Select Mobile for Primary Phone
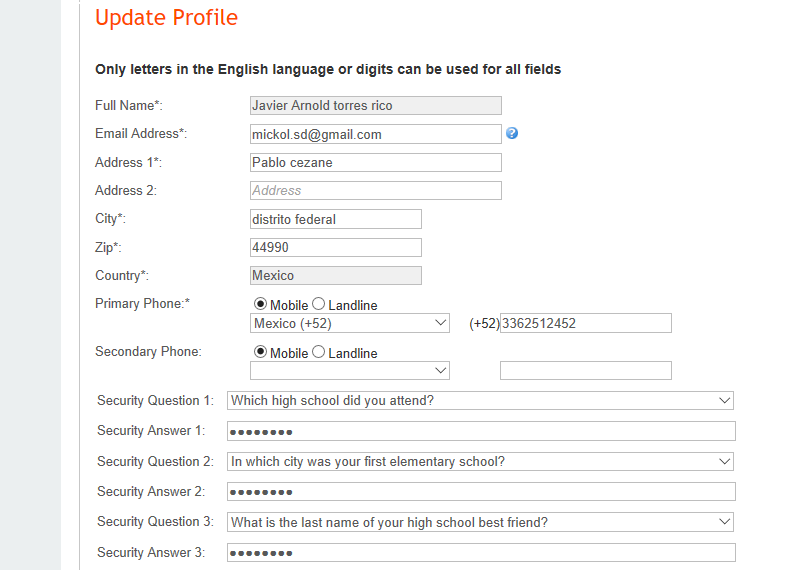 point(261,304)
